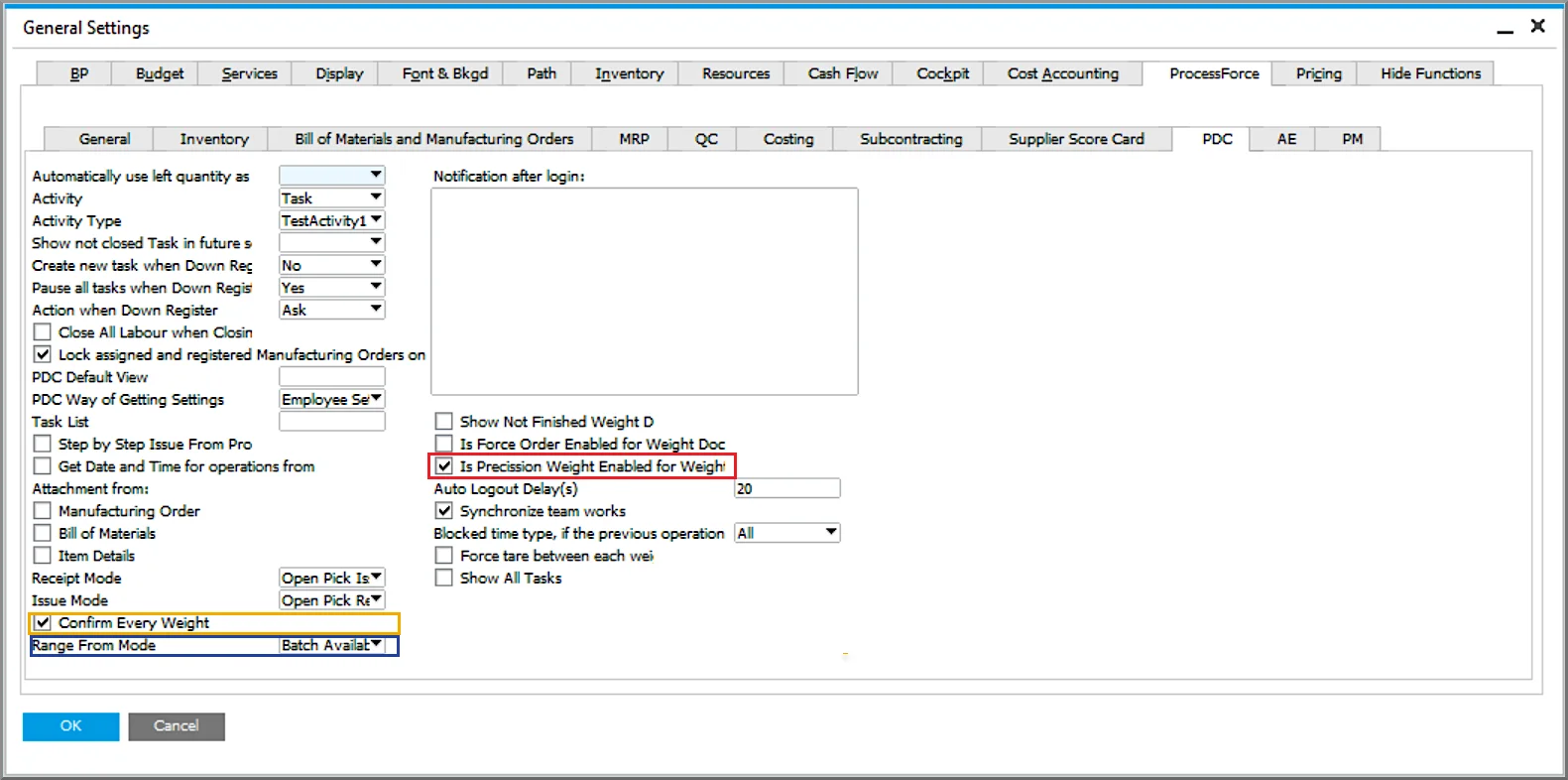Switch to the Cost Accounting tab
1568x780 pixels.
(x=1062, y=73)
